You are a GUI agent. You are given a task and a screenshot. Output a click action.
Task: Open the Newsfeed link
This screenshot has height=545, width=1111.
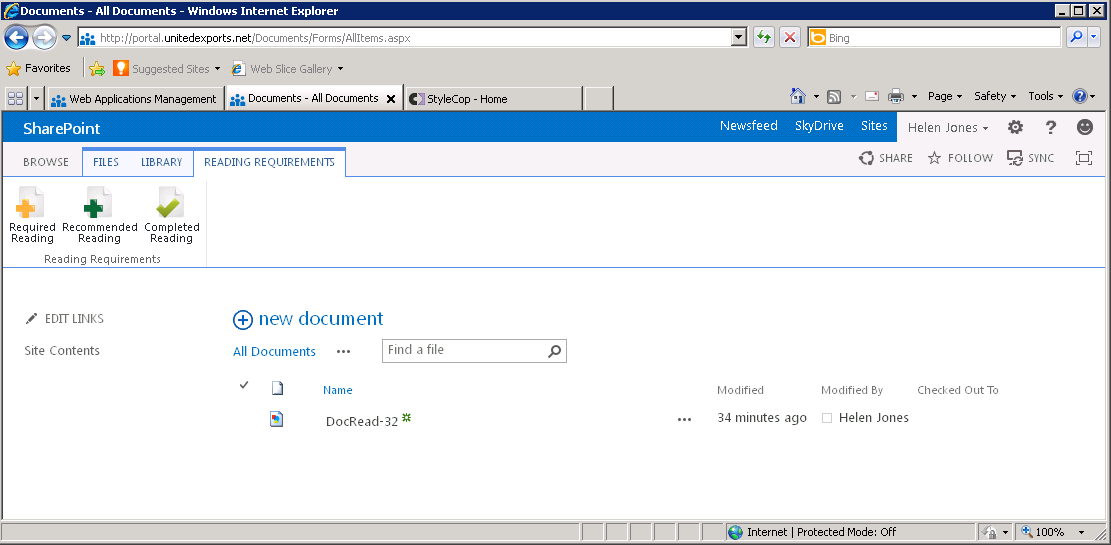click(x=748, y=126)
